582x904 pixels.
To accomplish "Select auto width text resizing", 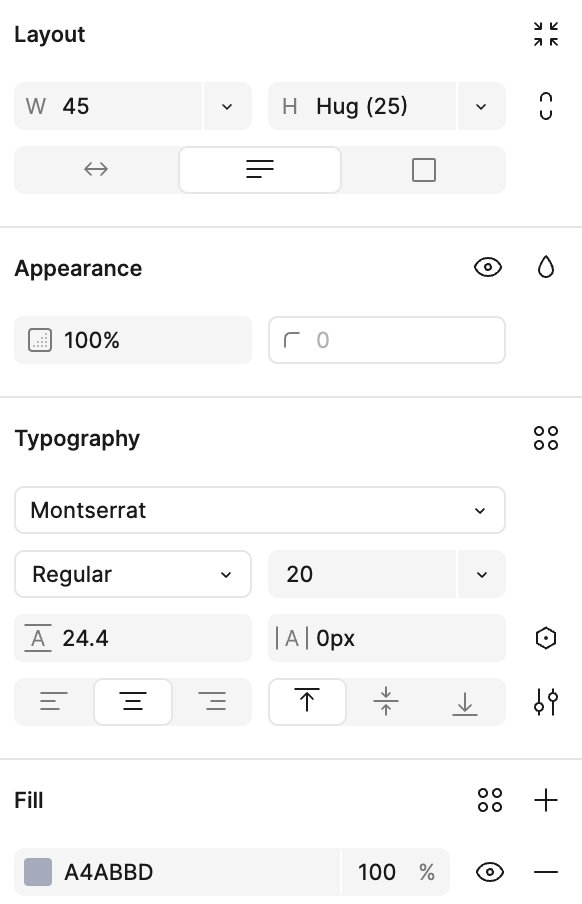I will (96, 170).
